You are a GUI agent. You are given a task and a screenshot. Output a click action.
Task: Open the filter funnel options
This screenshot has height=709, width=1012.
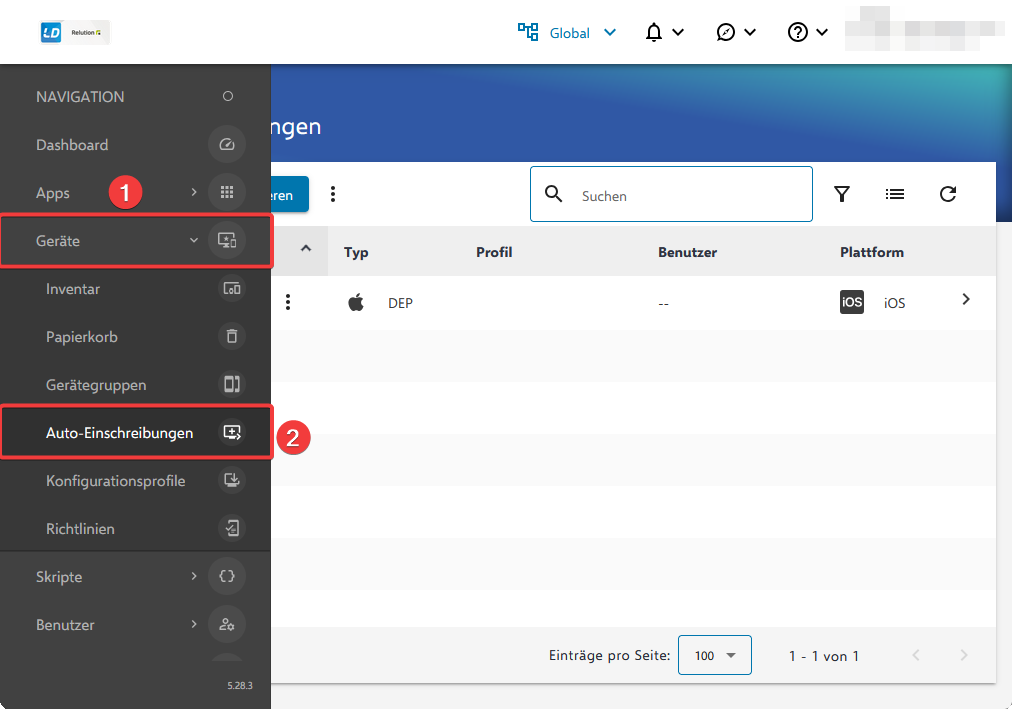click(842, 194)
